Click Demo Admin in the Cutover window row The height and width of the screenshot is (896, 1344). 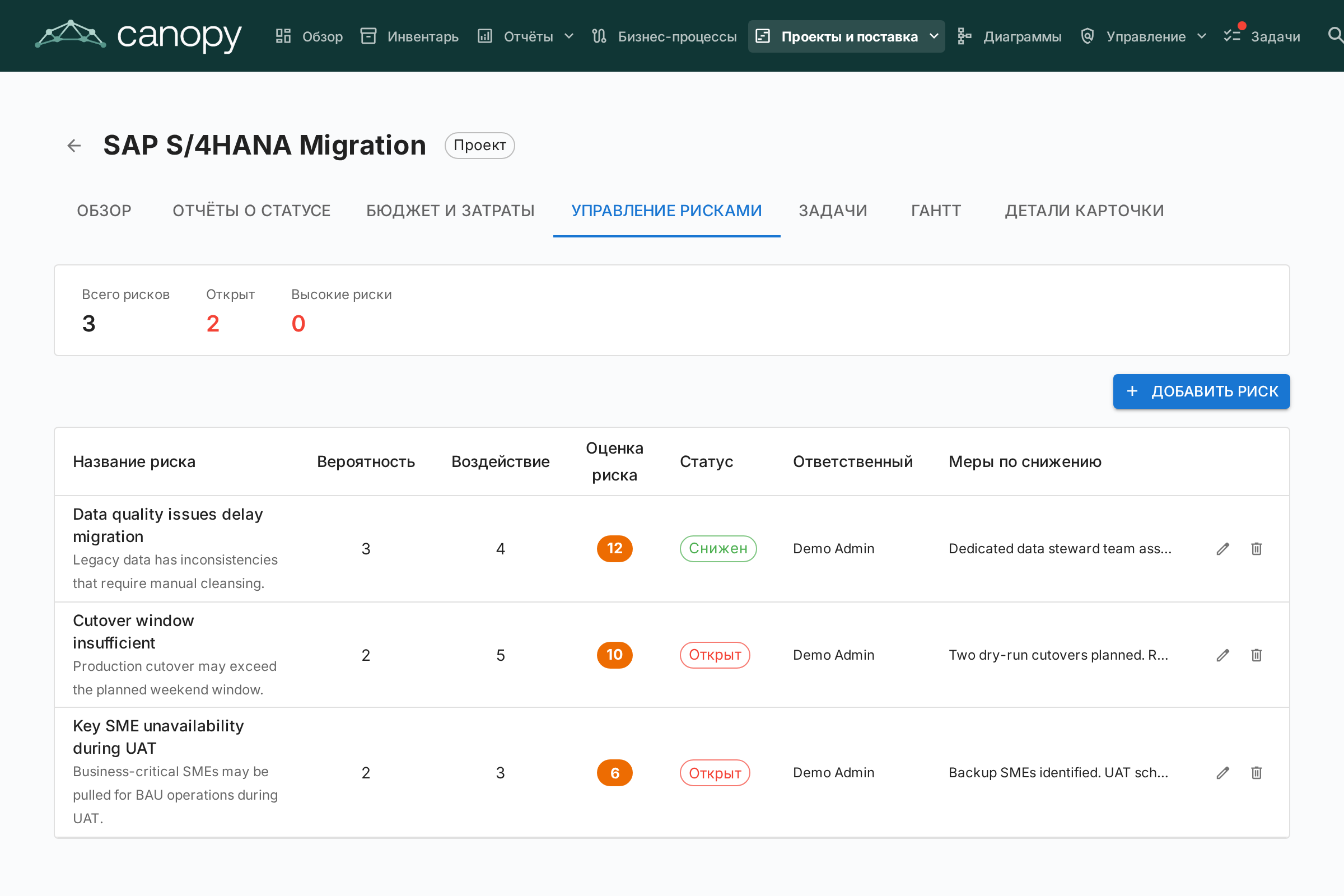[x=834, y=655]
